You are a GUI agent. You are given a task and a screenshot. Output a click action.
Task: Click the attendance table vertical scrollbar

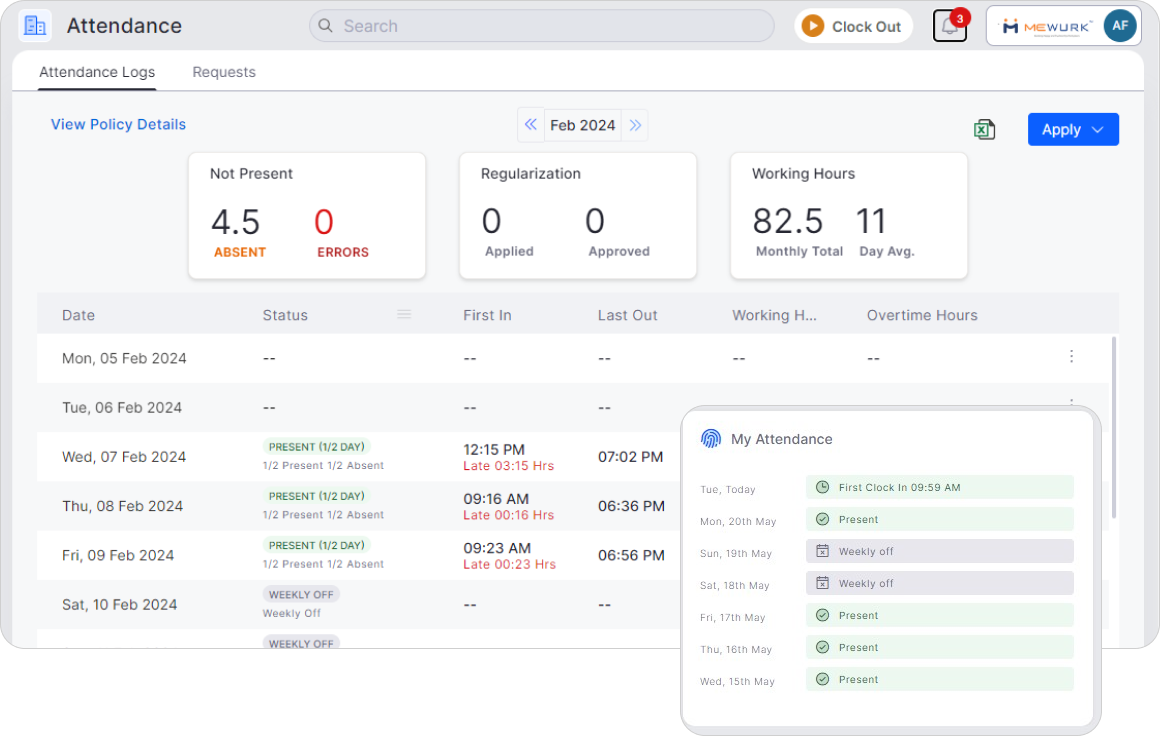point(1114,430)
